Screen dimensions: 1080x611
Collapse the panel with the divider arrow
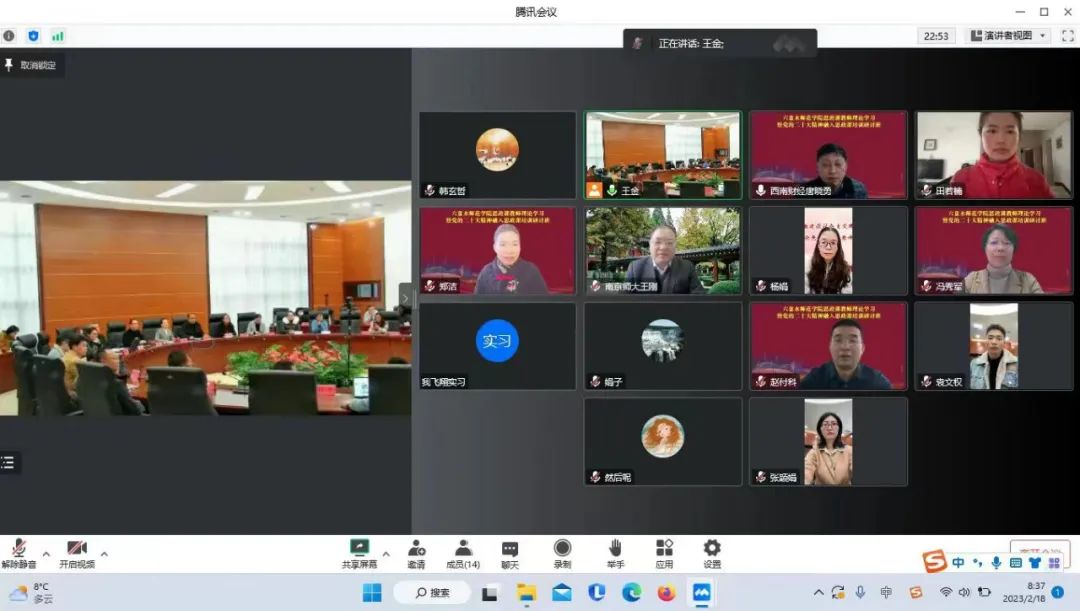406,297
